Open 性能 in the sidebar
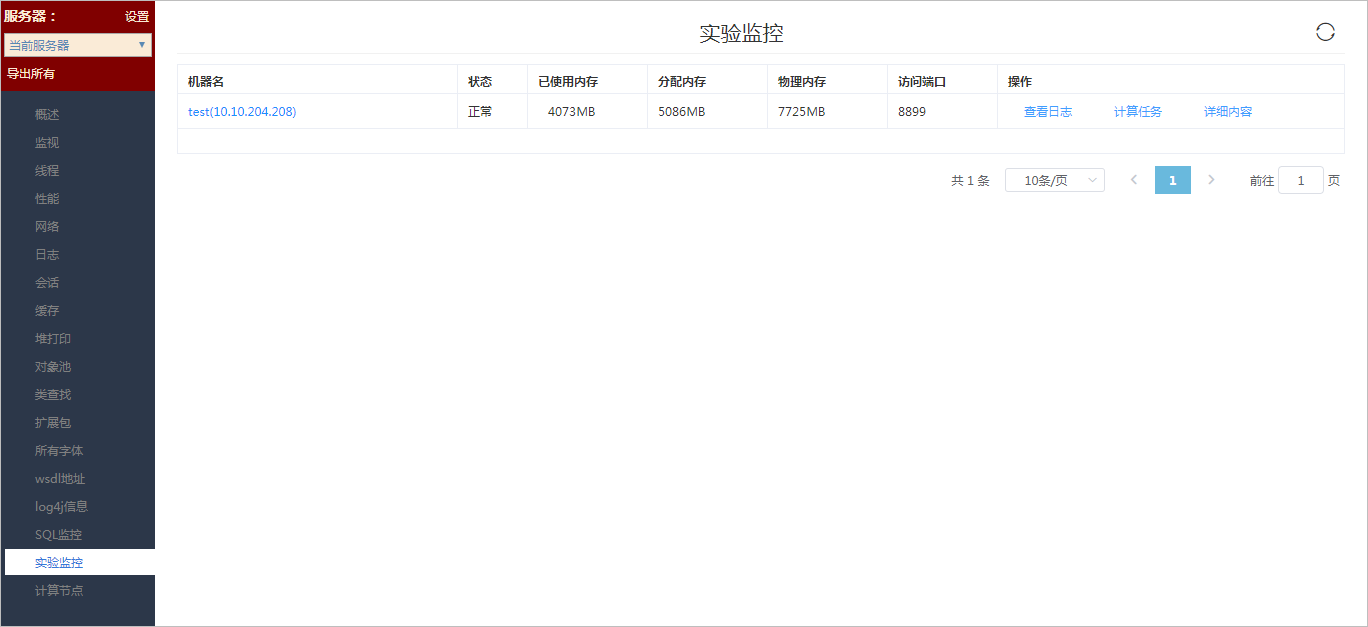 47,199
